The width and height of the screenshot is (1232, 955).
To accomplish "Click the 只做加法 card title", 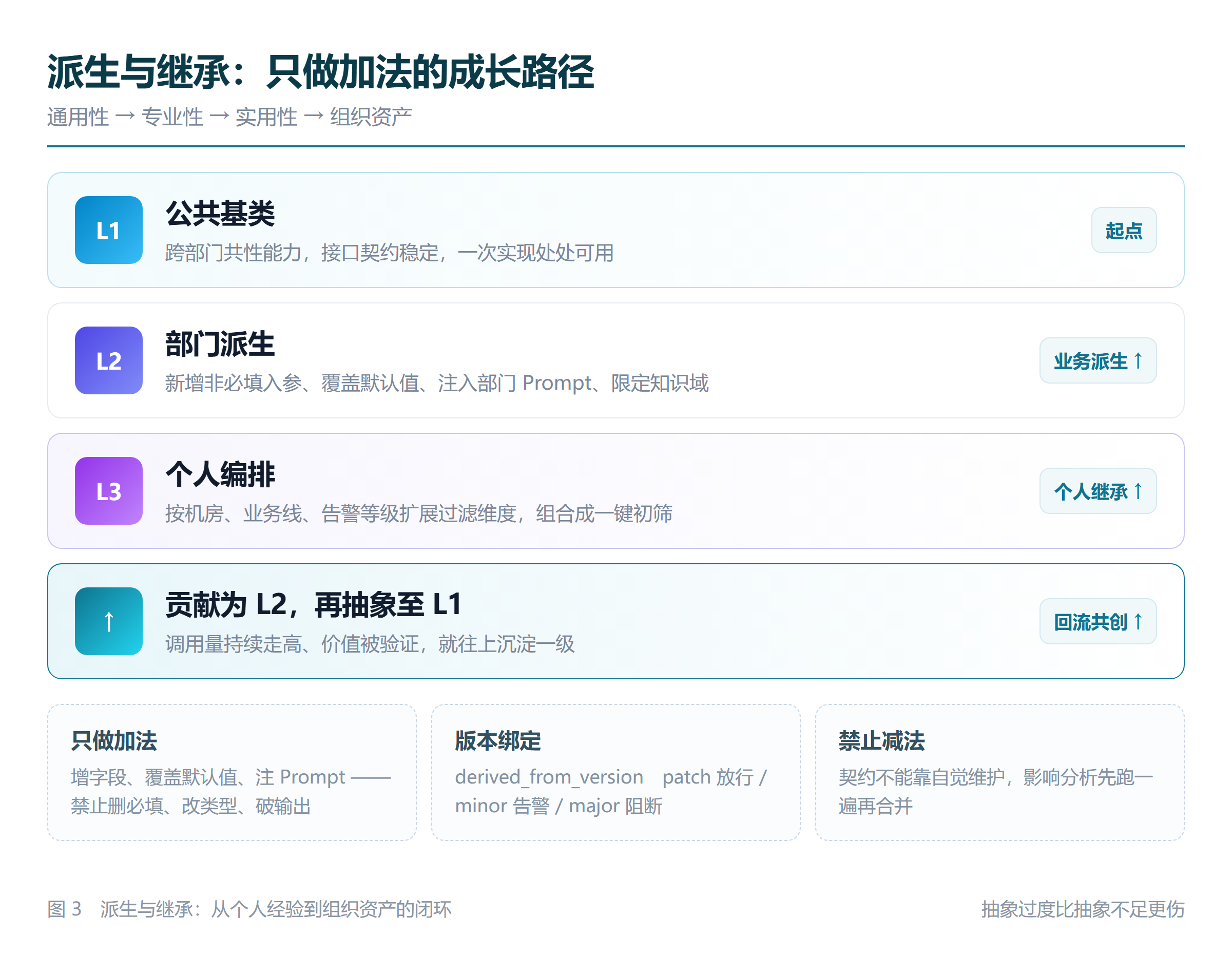I will [x=114, y=741].
